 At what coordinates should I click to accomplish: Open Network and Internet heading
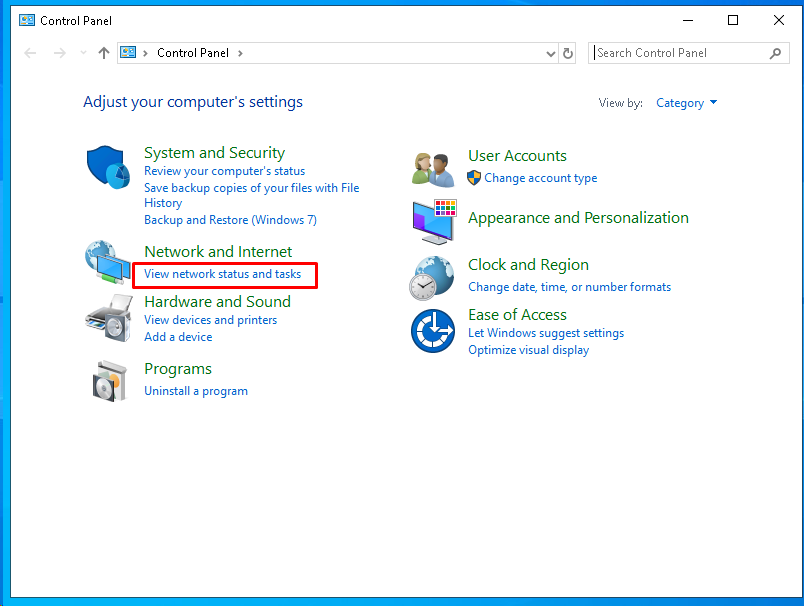[x=218, y=252]
